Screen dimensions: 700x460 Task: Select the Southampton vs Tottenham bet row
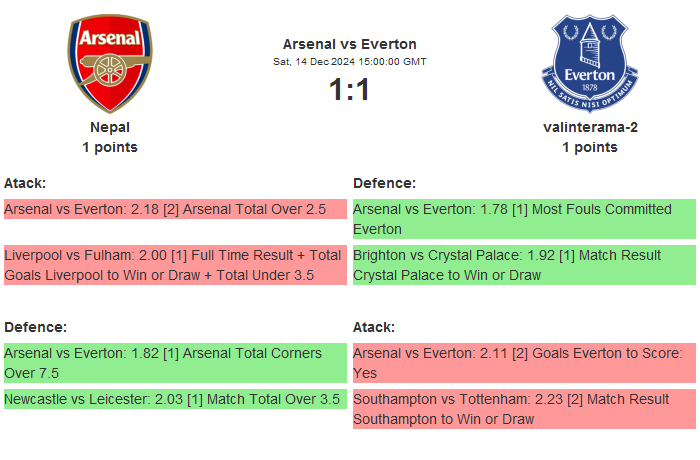pyautogui.click(x=523, y=409)
